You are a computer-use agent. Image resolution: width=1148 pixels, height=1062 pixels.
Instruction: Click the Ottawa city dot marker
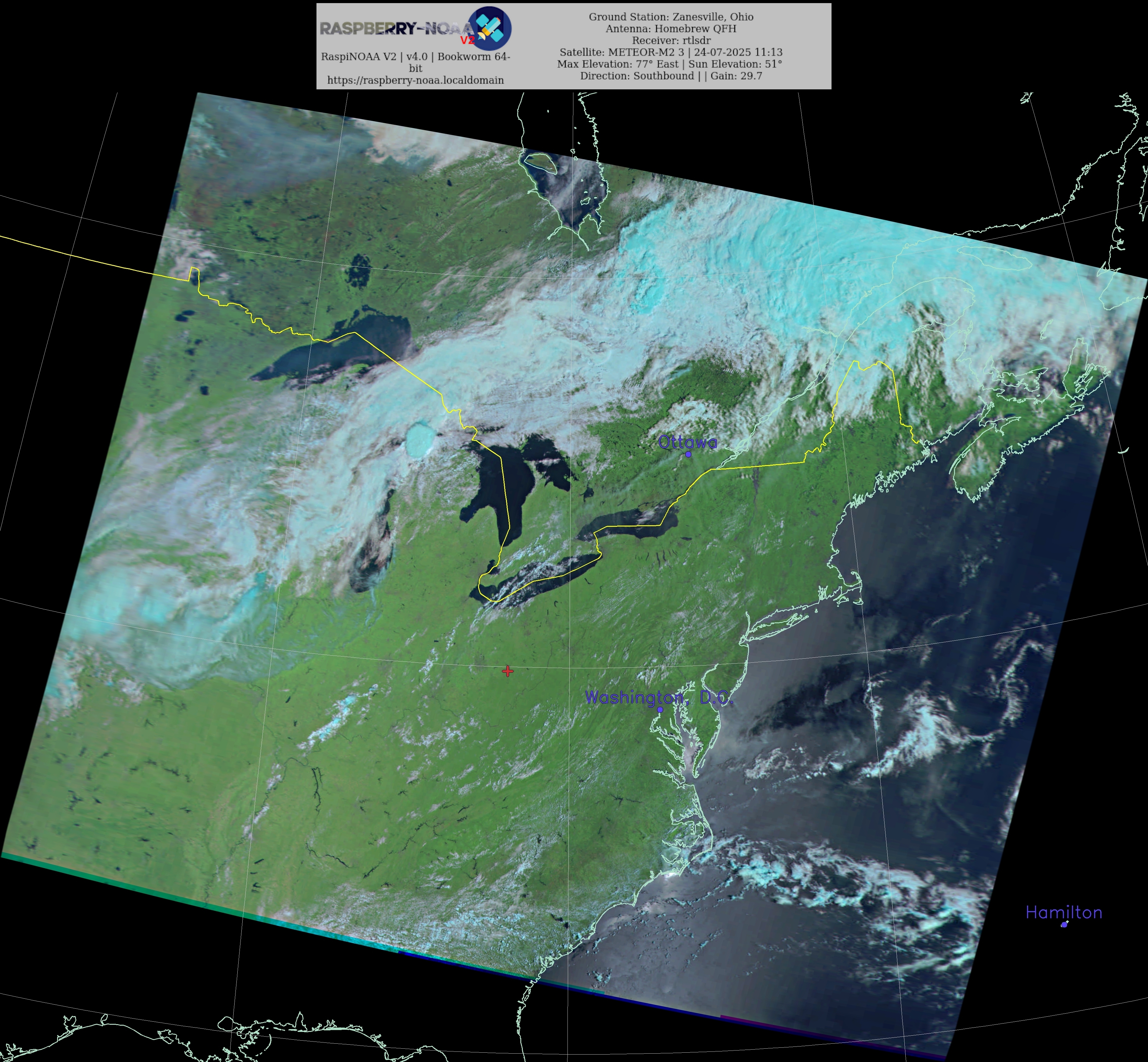pyautogui.click(x=688, y=454)
